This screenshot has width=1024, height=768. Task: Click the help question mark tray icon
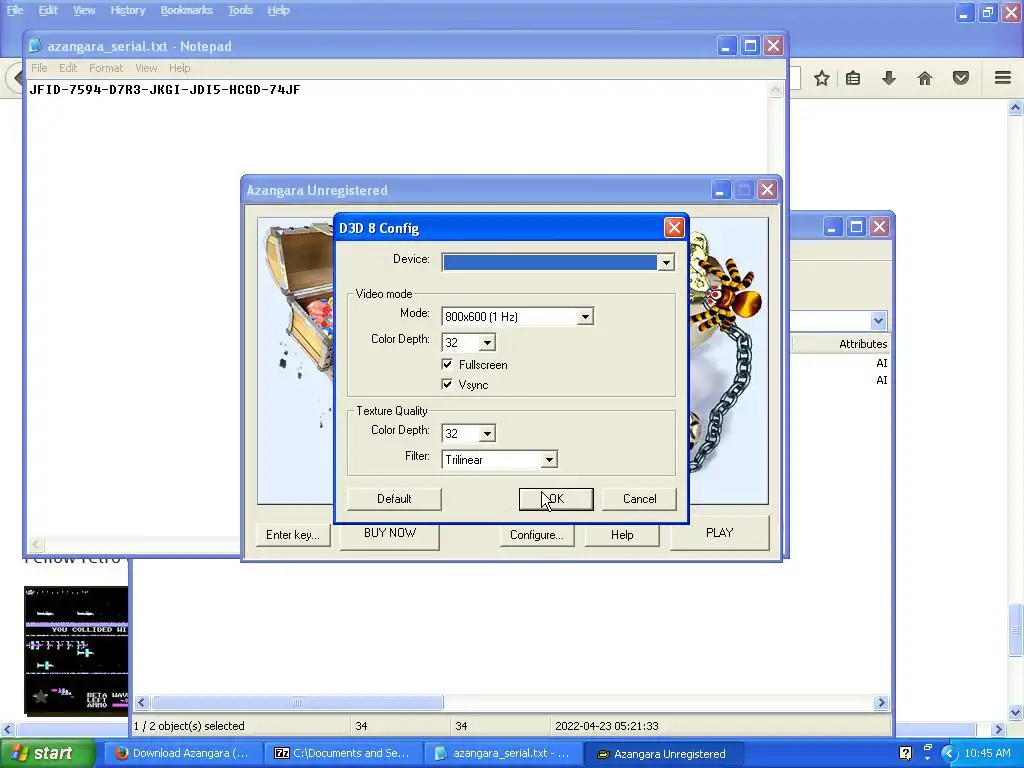point(905,753)
